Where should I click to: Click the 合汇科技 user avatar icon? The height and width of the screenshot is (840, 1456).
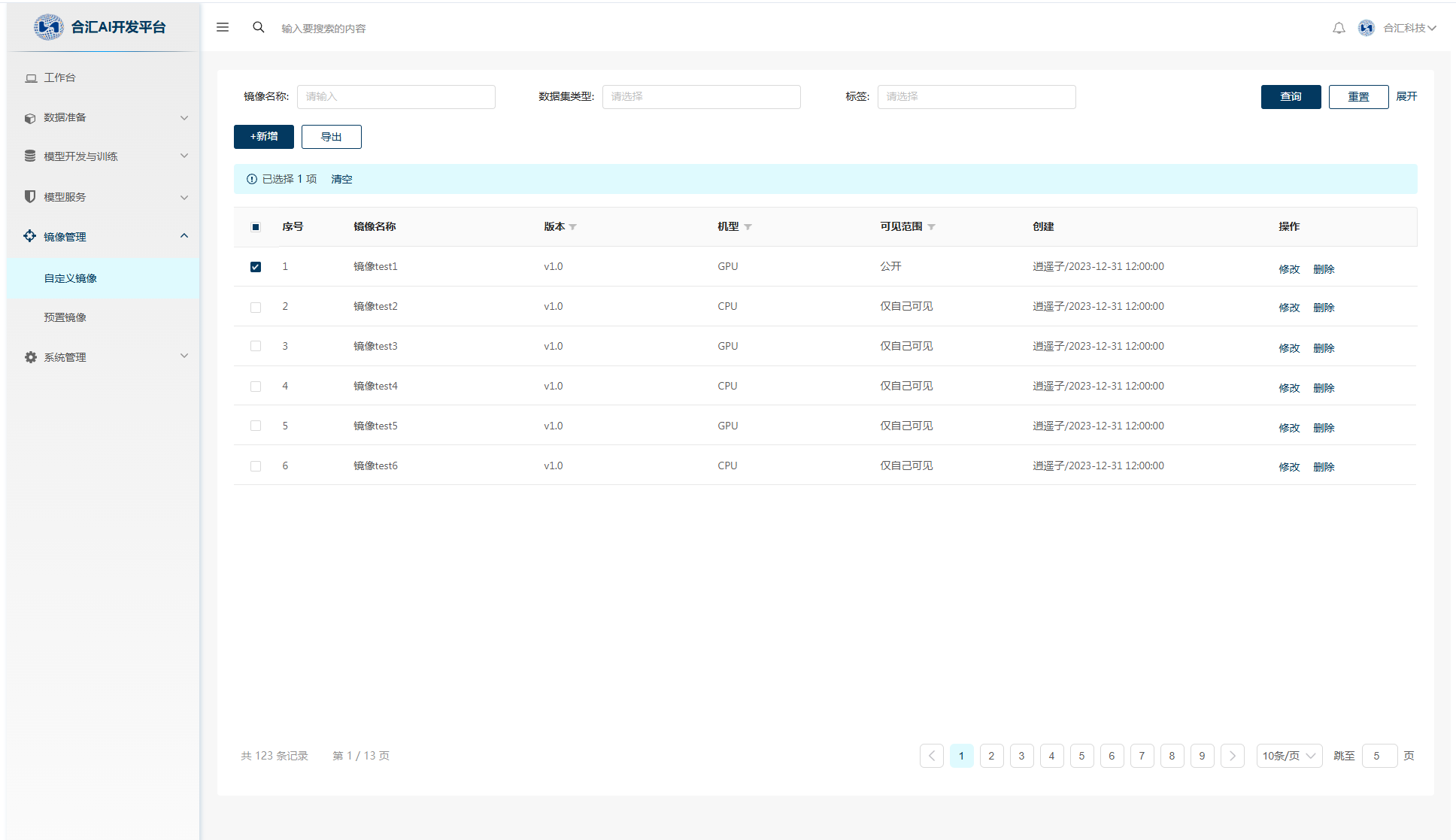pyautogui.click(x=1367, y=28)
